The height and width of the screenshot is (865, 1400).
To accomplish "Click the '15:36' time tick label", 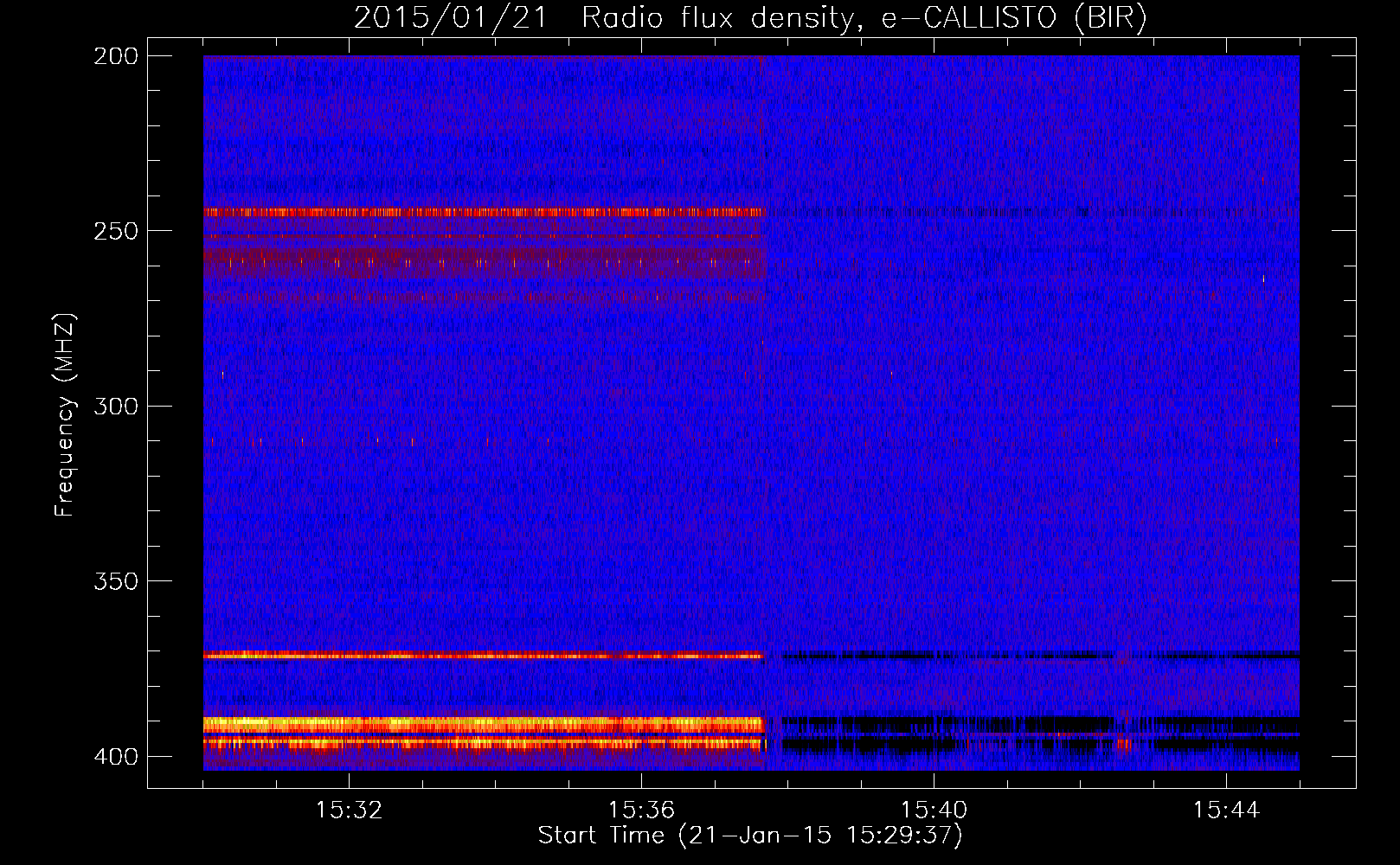I will [641, 811].
